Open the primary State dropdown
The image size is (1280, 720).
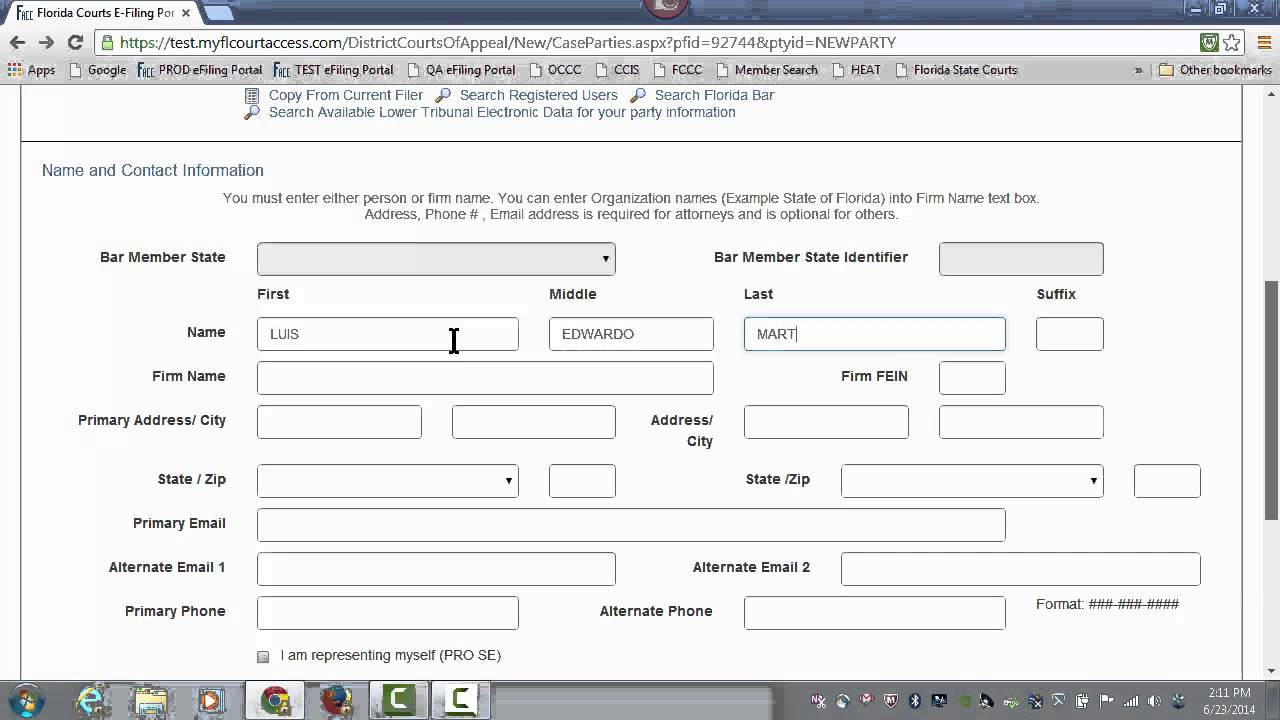click(x=388, y=481)
